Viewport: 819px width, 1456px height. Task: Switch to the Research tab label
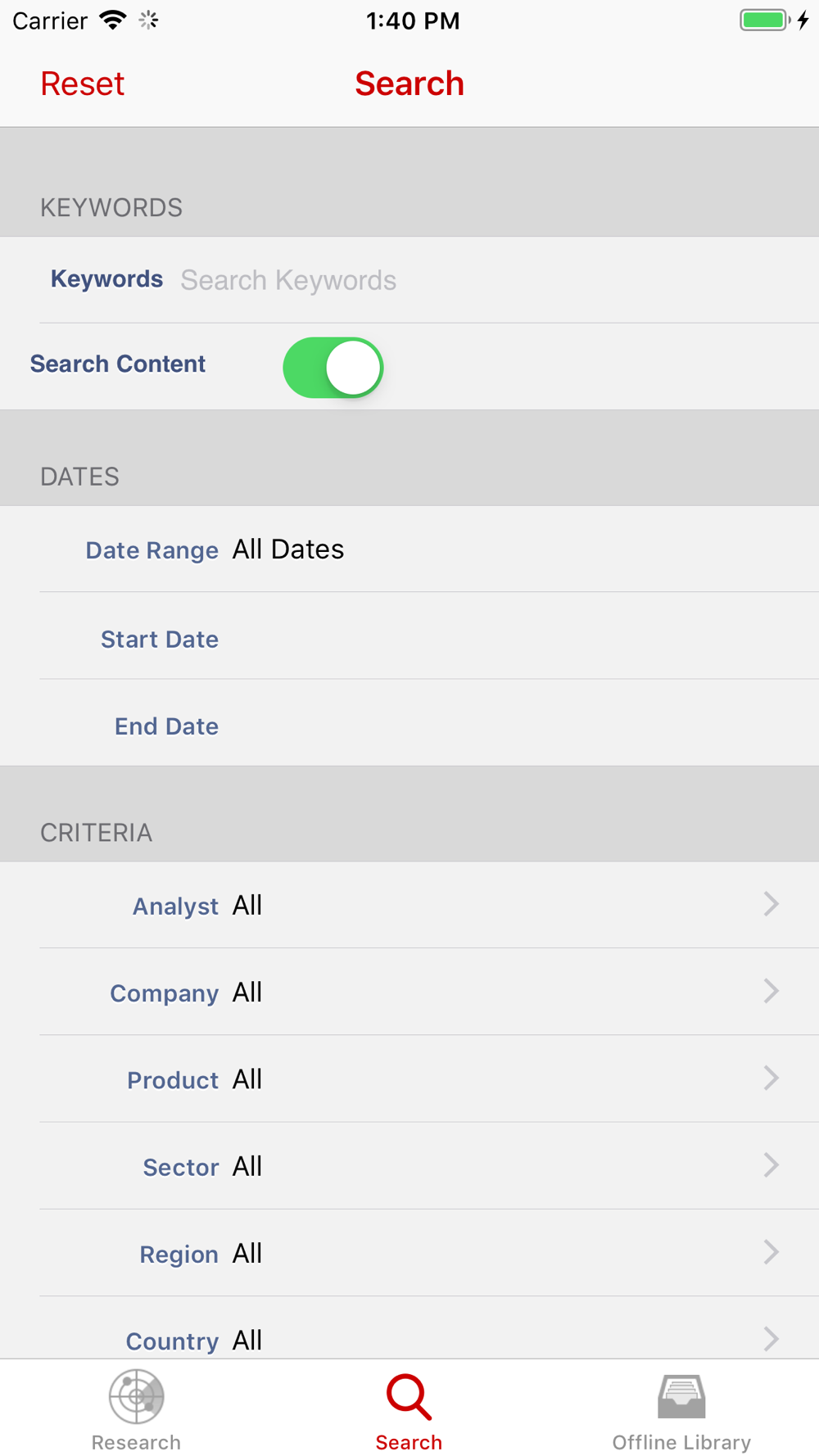pyautogui.click(x=136, y=1442)
